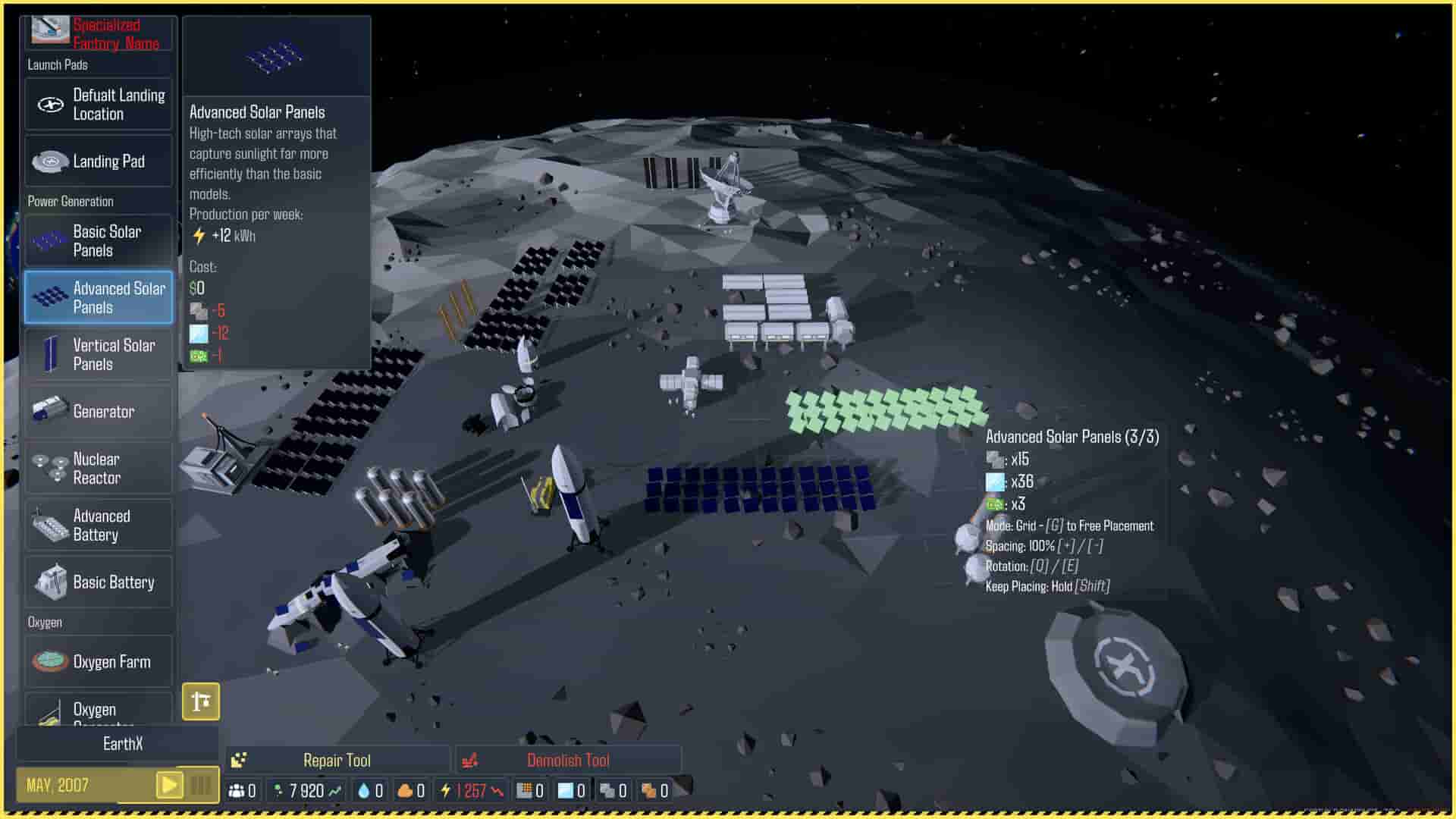Activate the Repair Tool

337,760
